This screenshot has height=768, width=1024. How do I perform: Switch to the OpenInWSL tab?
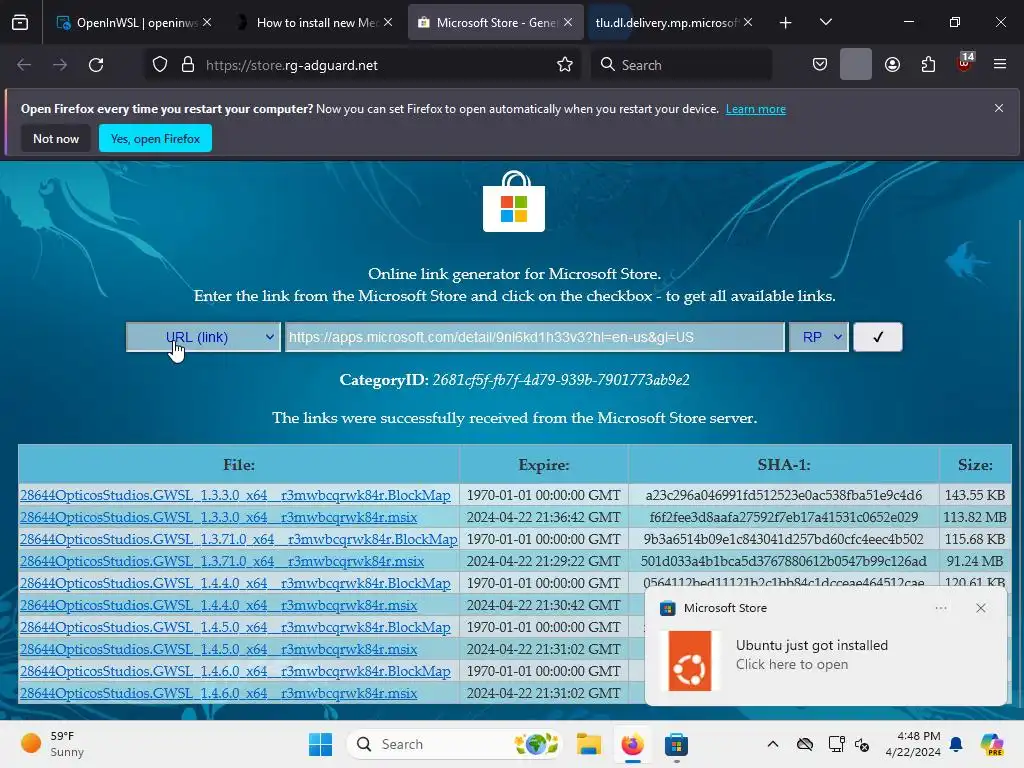tap(128, 23)
